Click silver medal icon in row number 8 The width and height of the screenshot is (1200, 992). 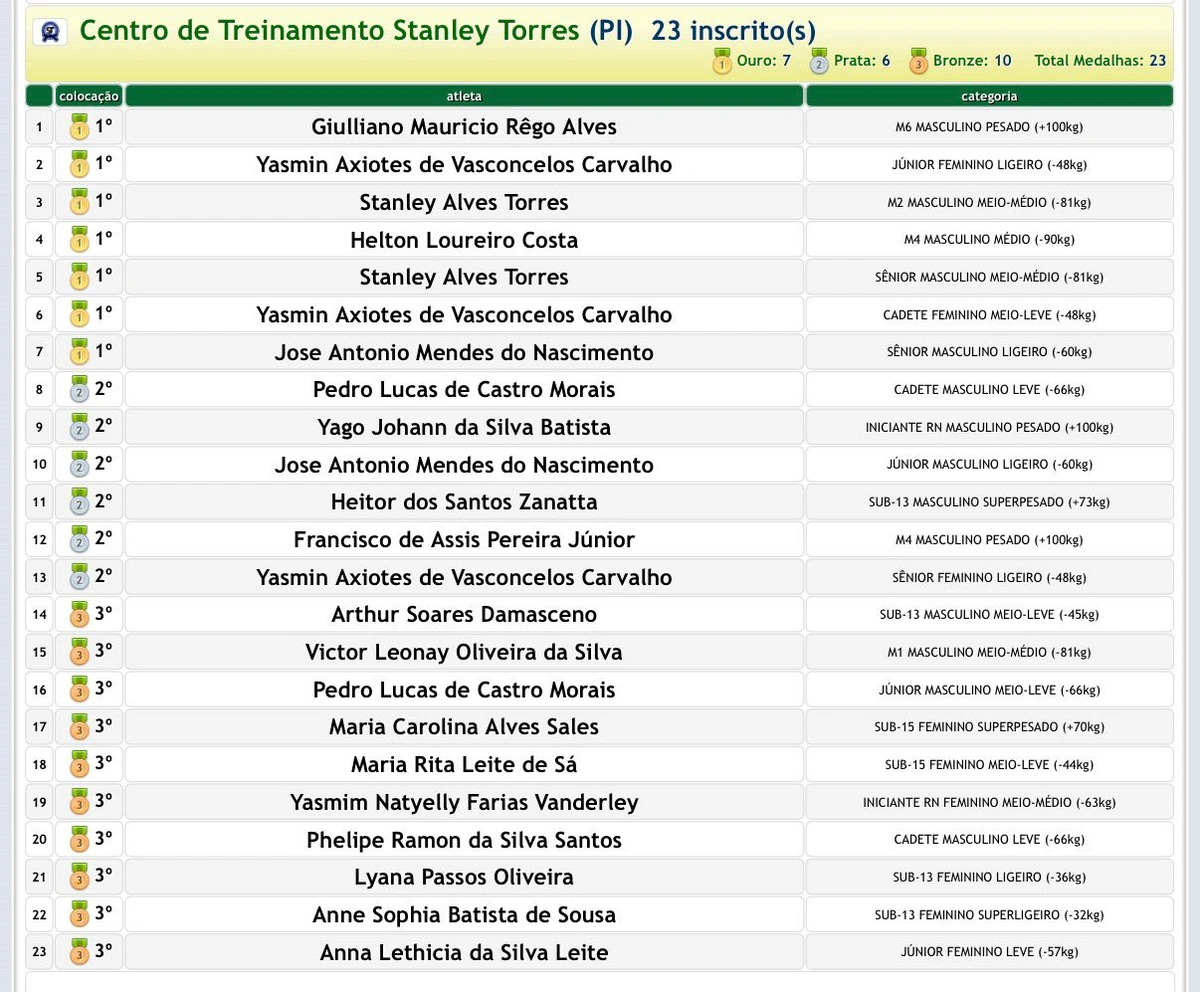tap(79, 390)
